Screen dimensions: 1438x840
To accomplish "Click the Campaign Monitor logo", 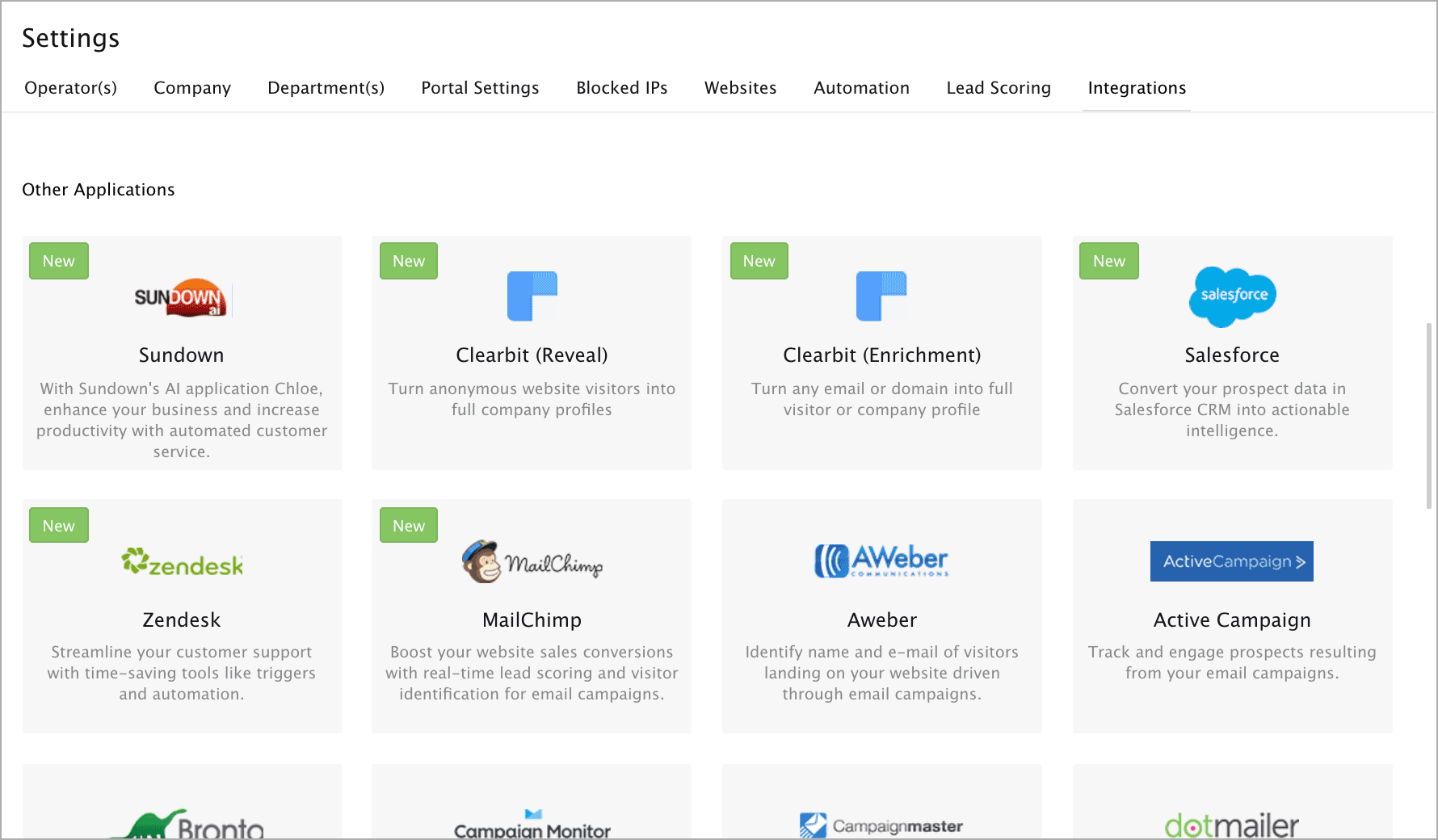I will coord(532,824).
